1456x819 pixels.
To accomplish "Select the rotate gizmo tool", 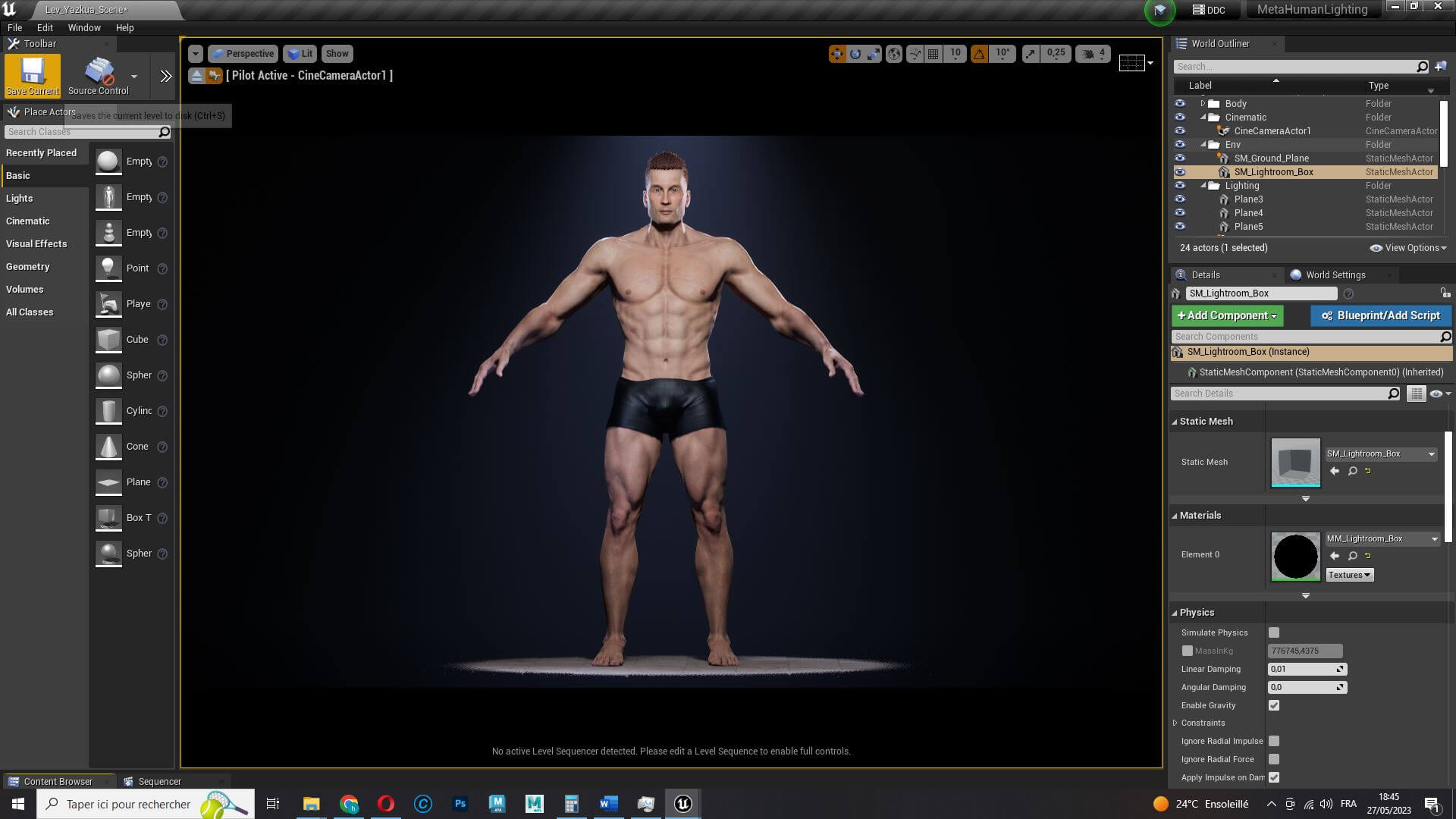I will [855, 54].
